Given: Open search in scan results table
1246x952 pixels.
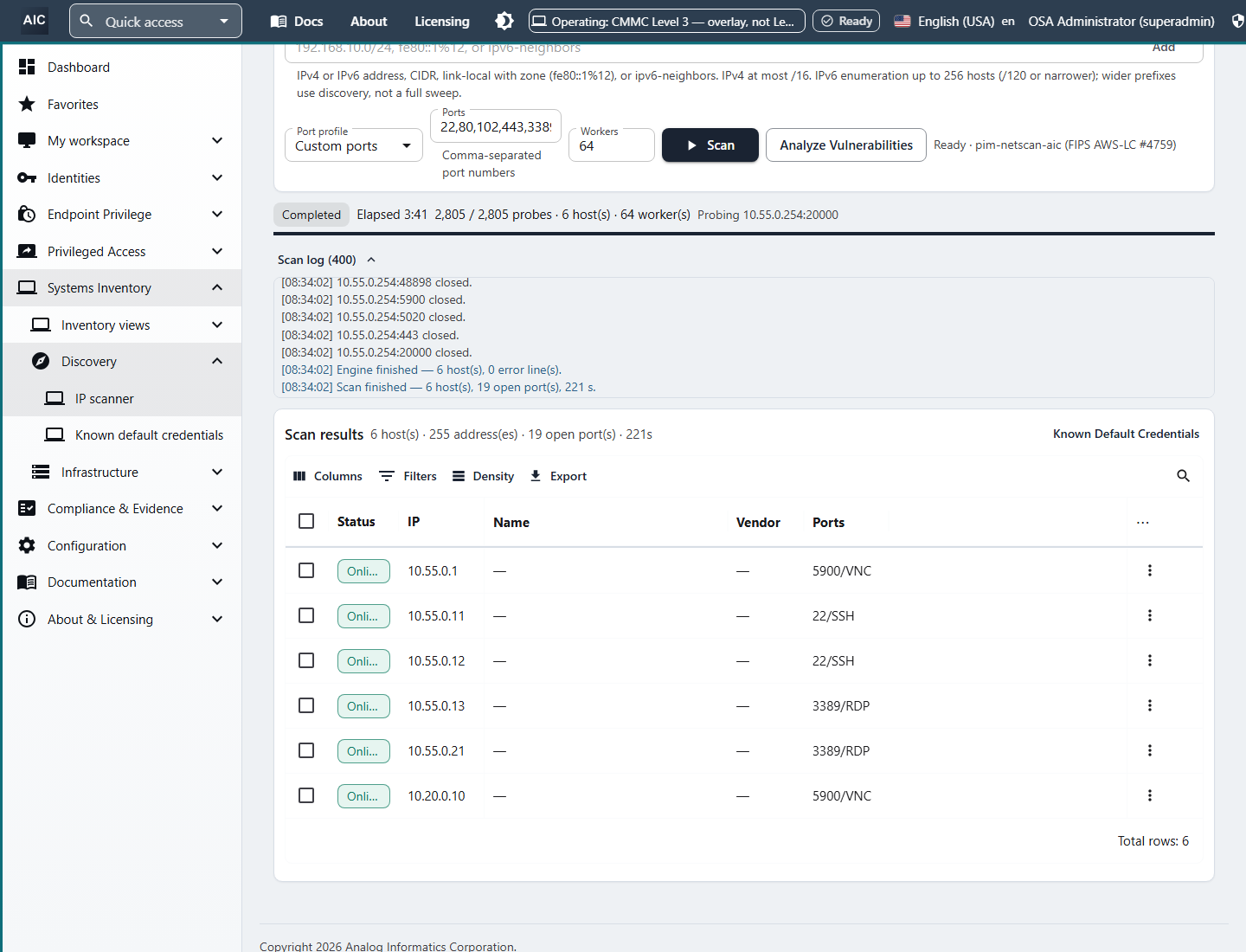Looking at the screenshot, I should click(1183, 476).
